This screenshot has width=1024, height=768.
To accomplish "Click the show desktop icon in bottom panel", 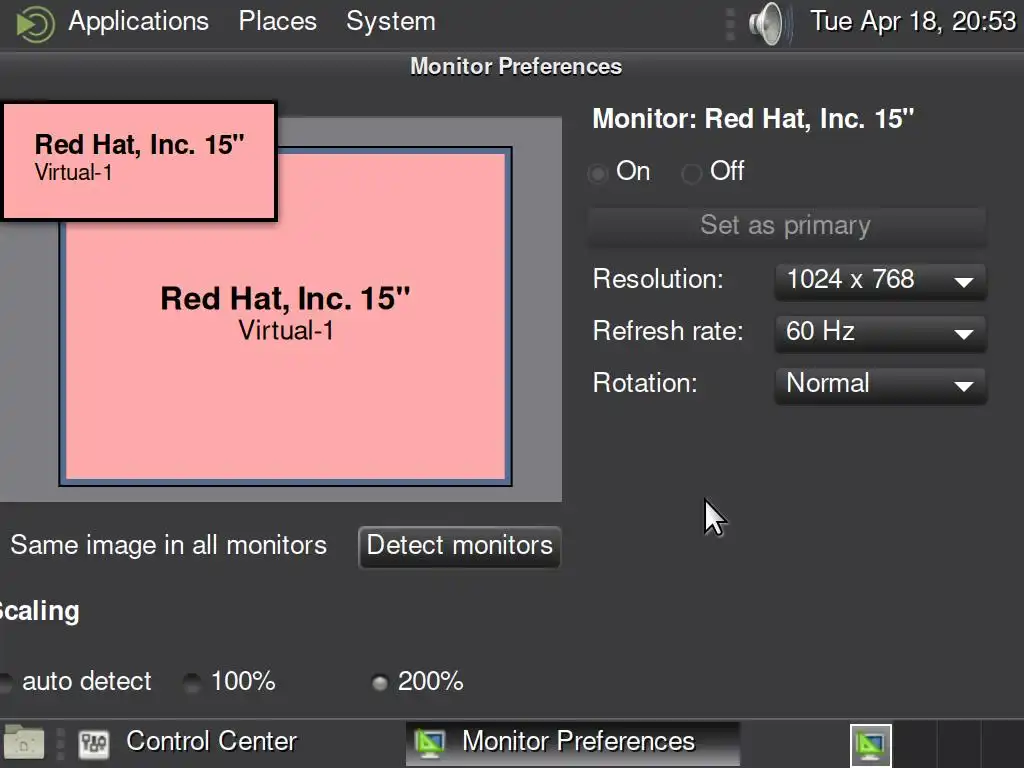I will (x=24, y=743).
